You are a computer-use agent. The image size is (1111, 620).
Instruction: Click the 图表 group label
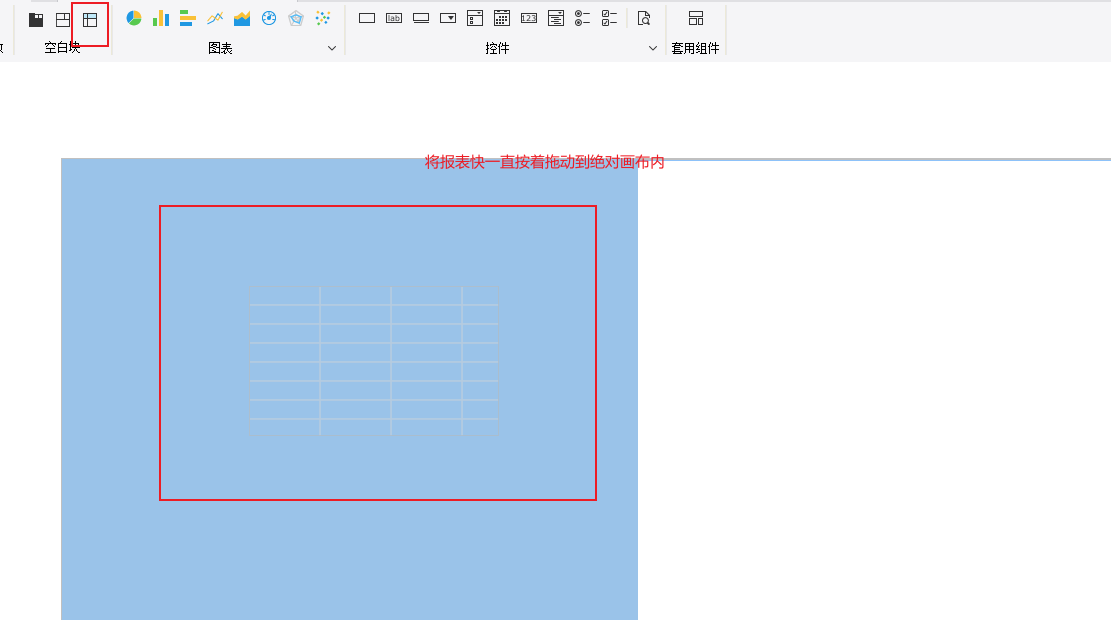click(x=220, y=48)
